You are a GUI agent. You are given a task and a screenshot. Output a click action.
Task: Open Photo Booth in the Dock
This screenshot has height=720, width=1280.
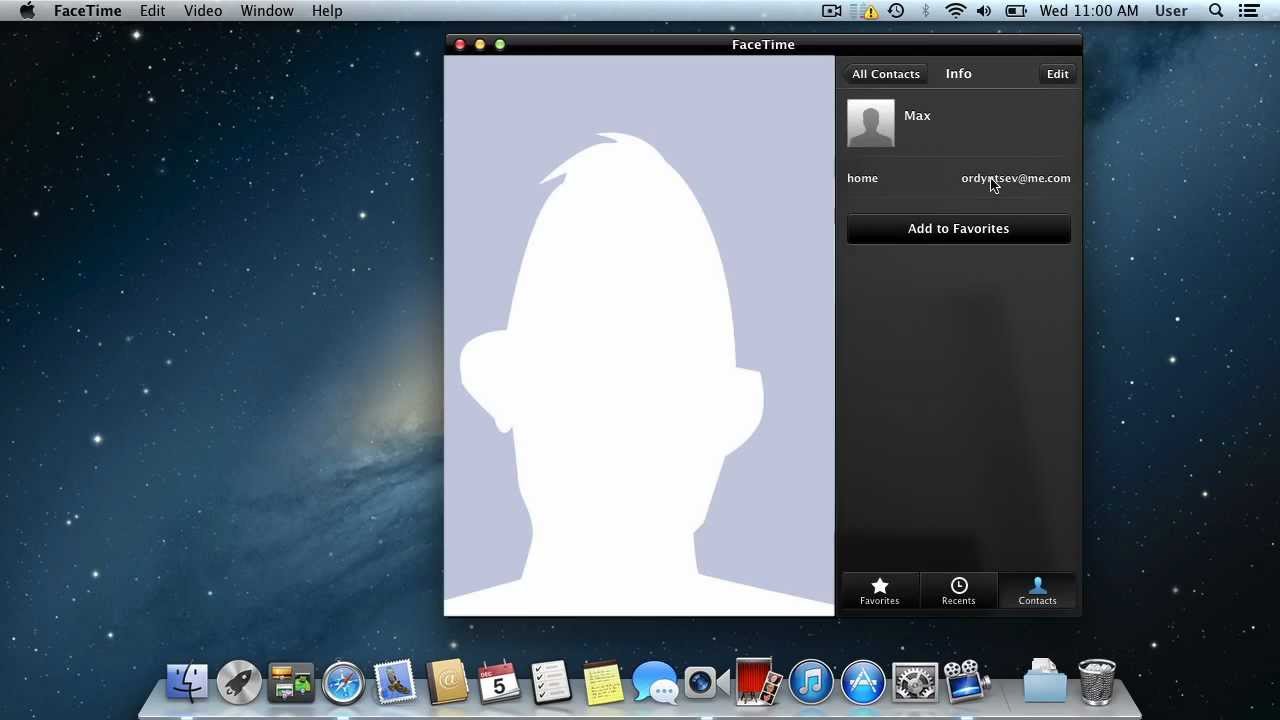758,682
